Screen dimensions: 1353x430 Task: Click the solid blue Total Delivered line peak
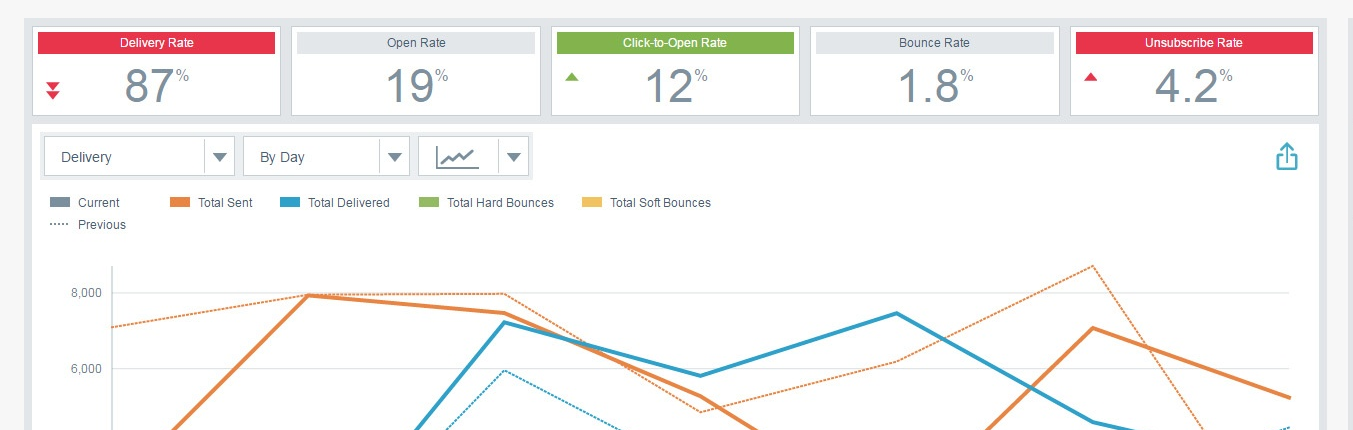coord(897,313)
